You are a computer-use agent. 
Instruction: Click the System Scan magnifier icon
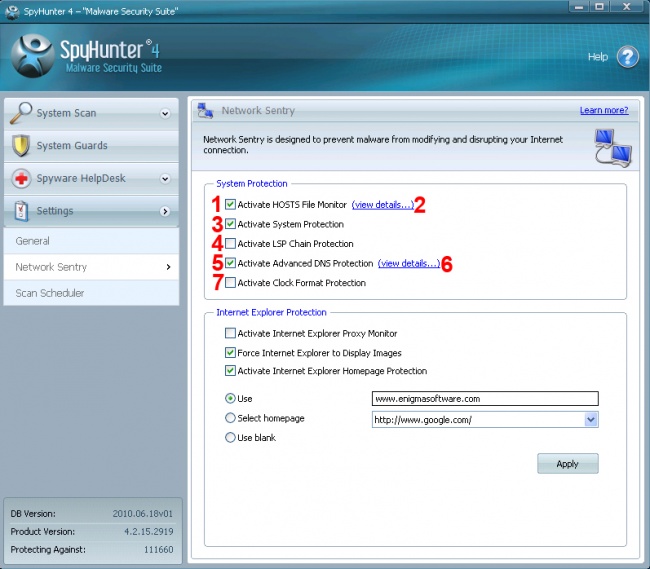coord(21,113)
